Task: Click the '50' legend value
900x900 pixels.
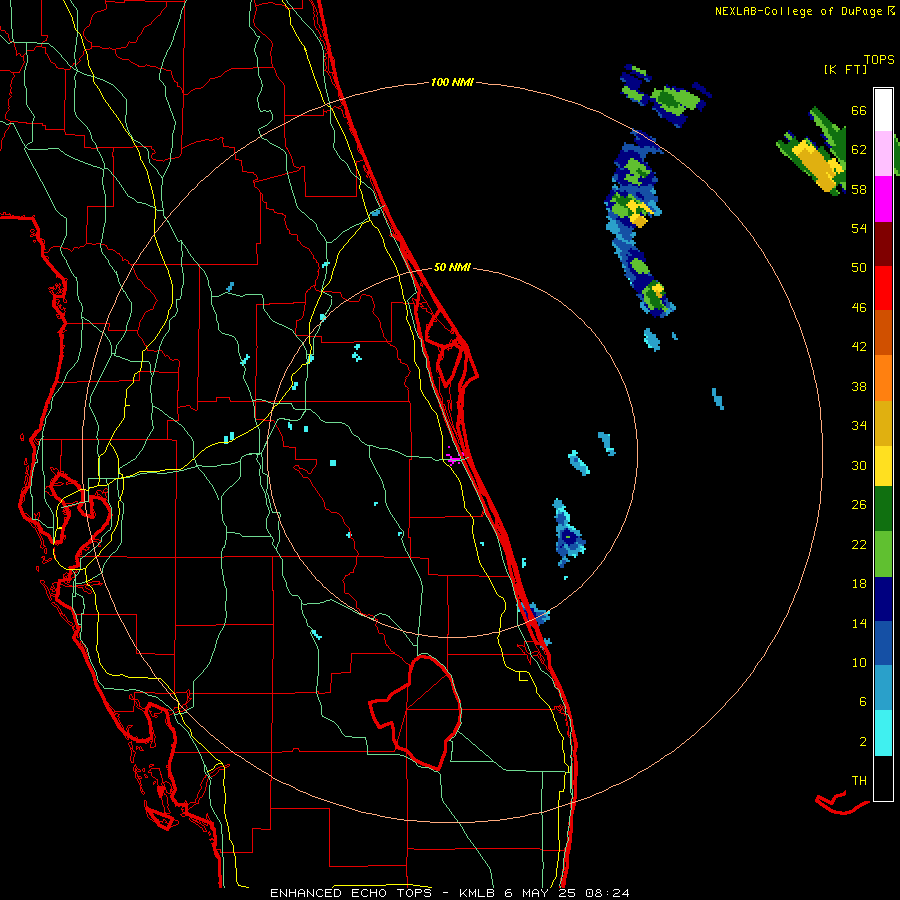Action: pos(859,268)
